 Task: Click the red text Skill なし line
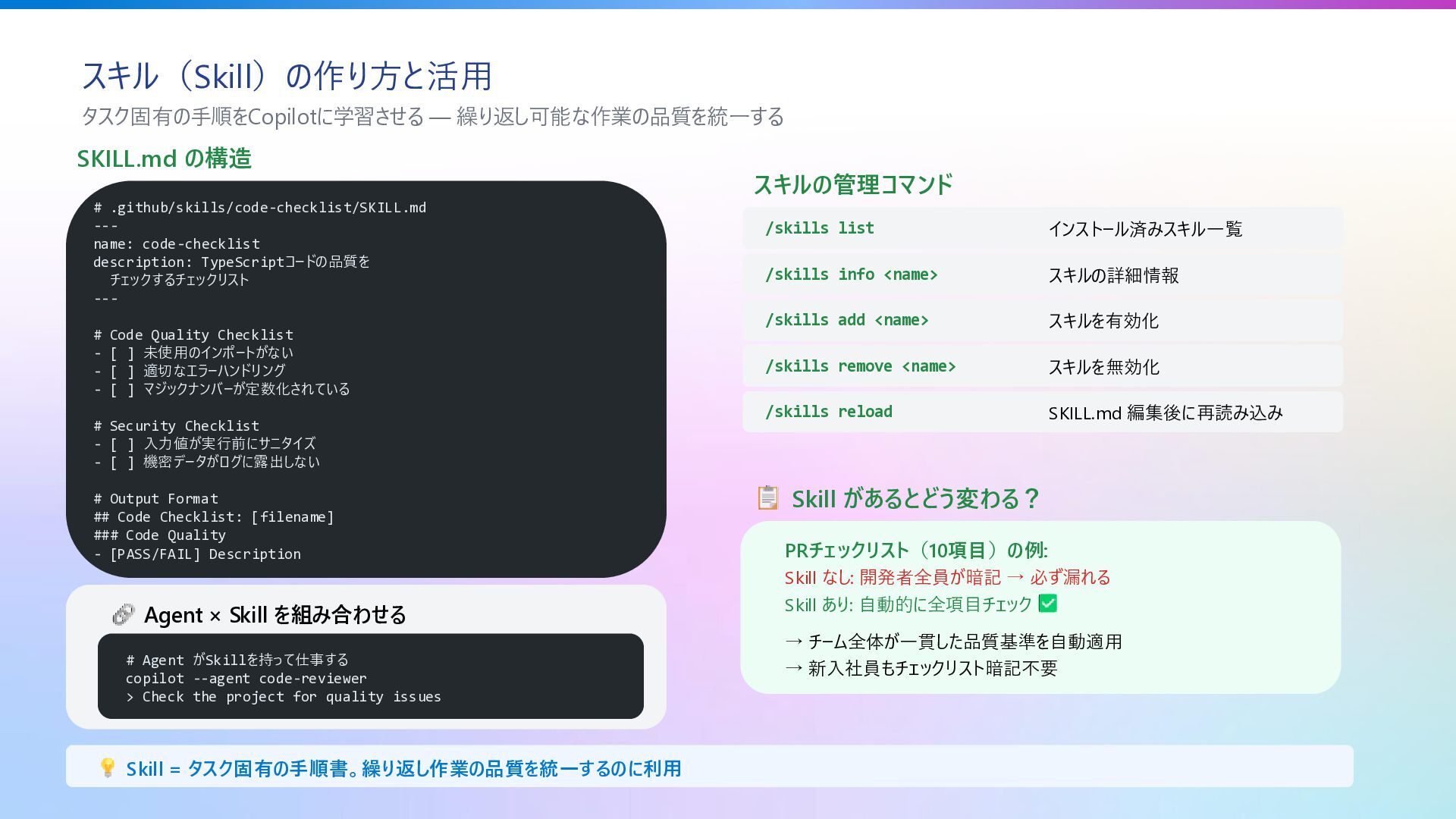click(947, 577)
